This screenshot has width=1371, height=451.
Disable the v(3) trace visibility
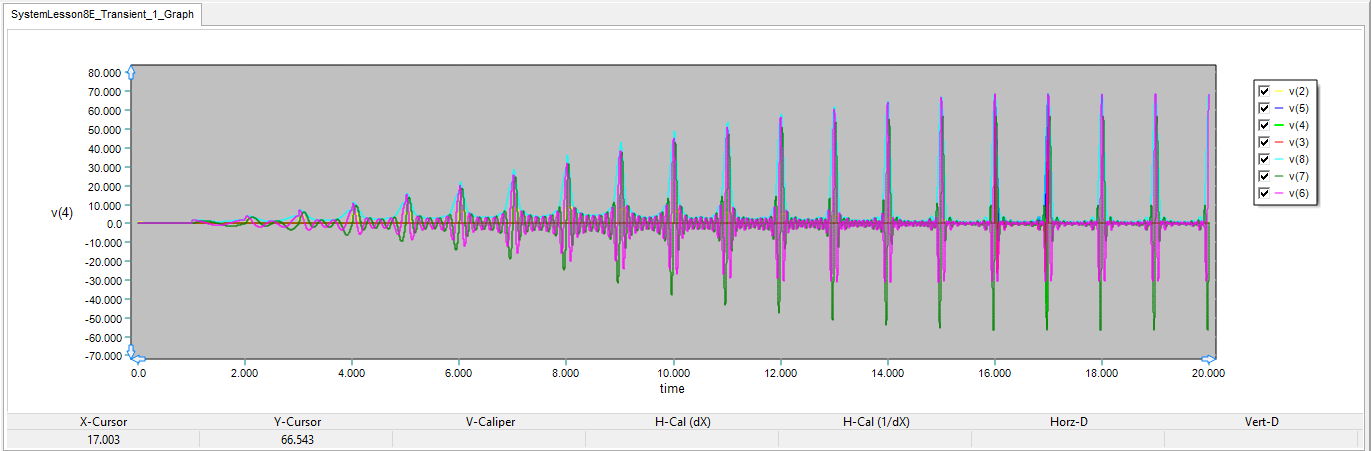pyautogui.click(x=1264, y=142)
